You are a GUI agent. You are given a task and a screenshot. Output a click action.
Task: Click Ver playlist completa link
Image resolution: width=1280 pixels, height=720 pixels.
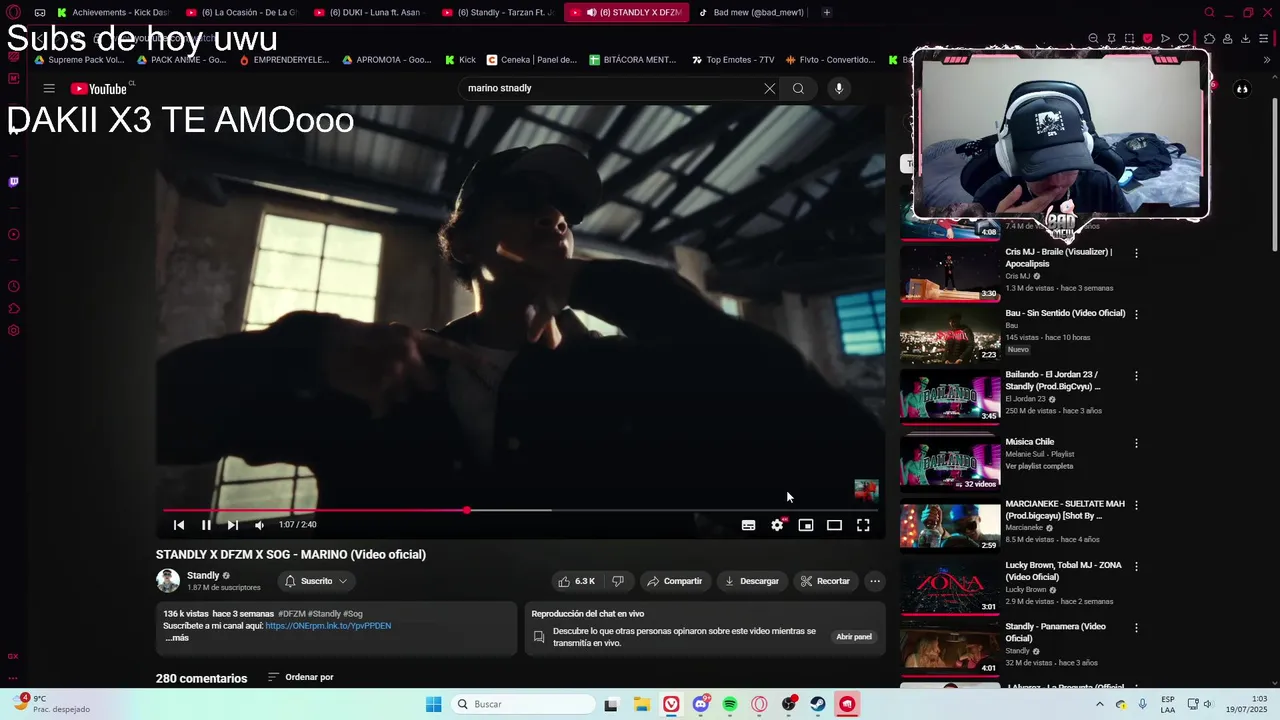click(1039, 466)
